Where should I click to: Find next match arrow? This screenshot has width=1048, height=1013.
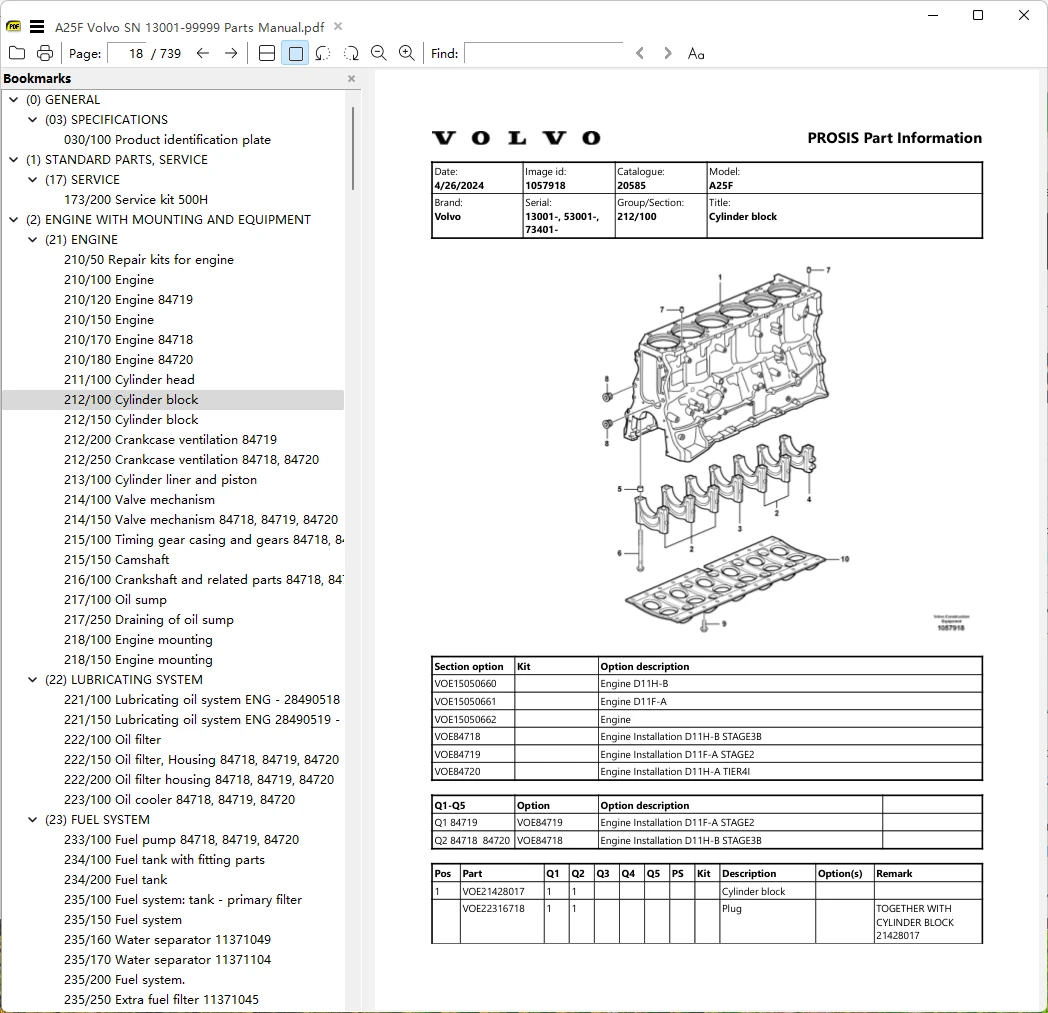tap(668, 53)
